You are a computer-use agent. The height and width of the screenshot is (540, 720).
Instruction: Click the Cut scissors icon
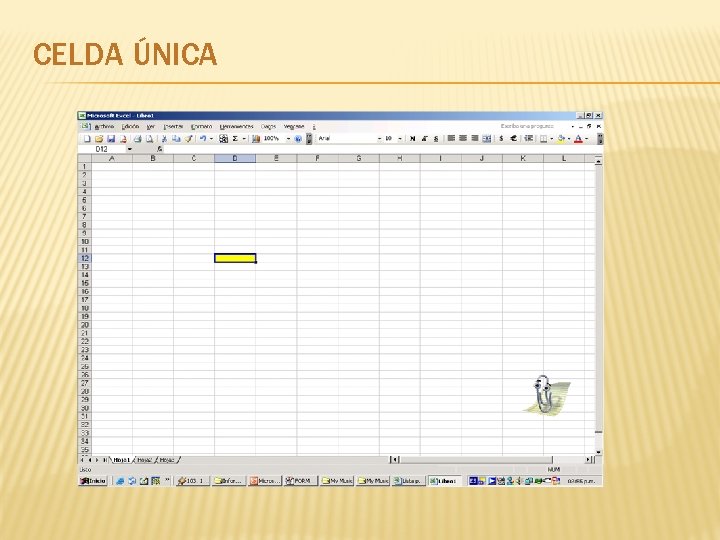164,139
